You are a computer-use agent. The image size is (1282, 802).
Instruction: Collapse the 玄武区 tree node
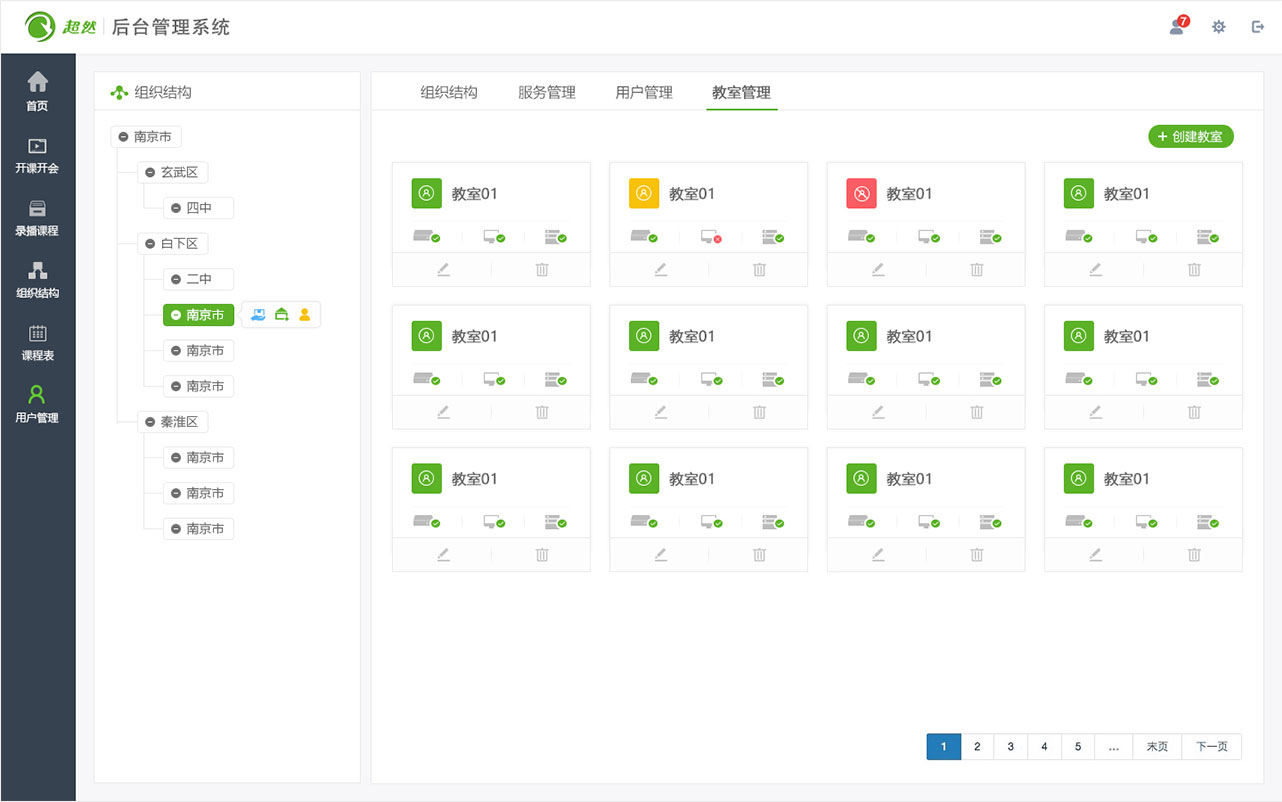click(x=148, y=172)
